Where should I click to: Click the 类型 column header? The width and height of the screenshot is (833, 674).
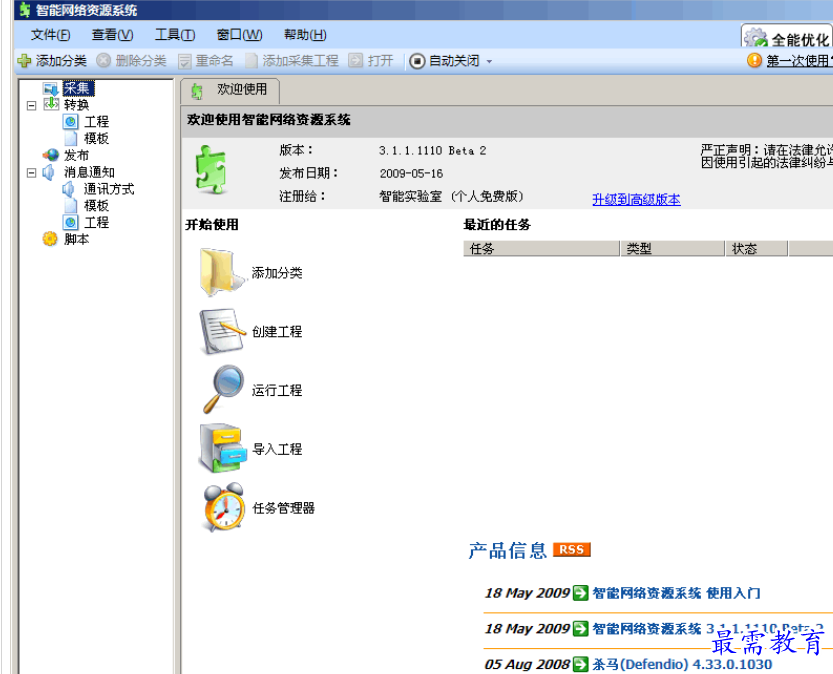[x=673, y=249]
